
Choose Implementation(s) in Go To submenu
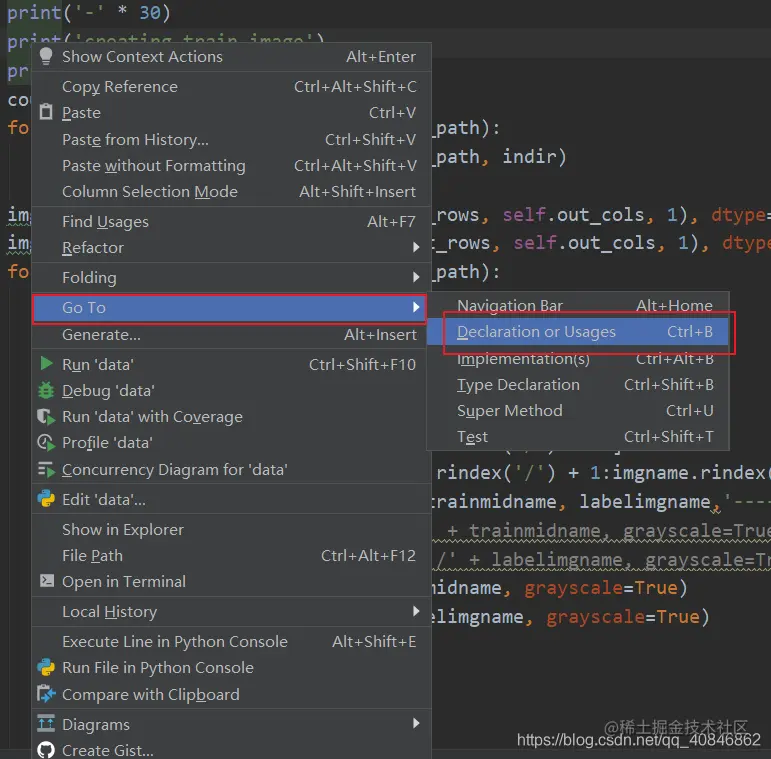pyautogui.click(x=578, y=359)
